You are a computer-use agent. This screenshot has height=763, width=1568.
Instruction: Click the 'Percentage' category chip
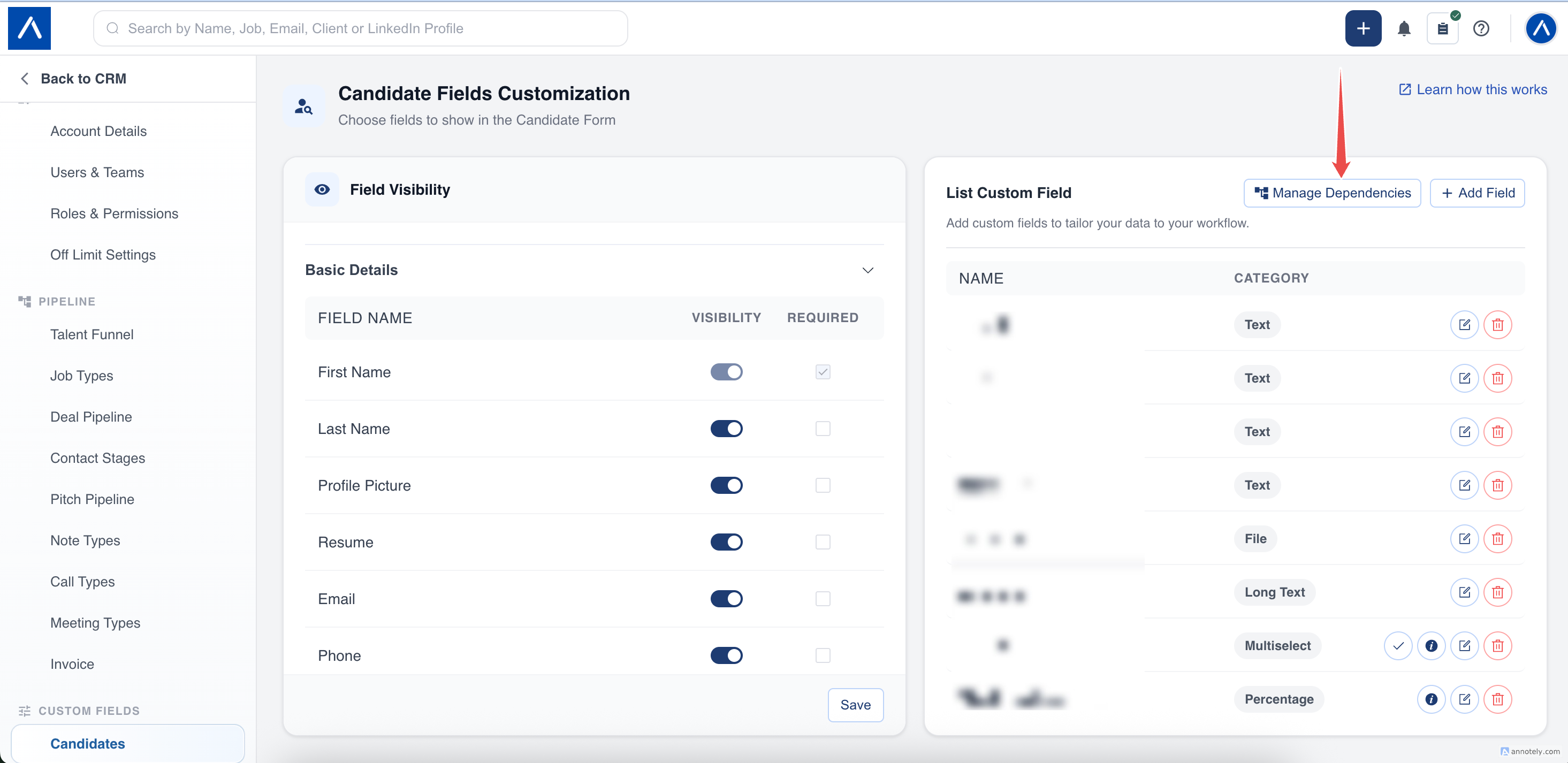pos(1279,699)
